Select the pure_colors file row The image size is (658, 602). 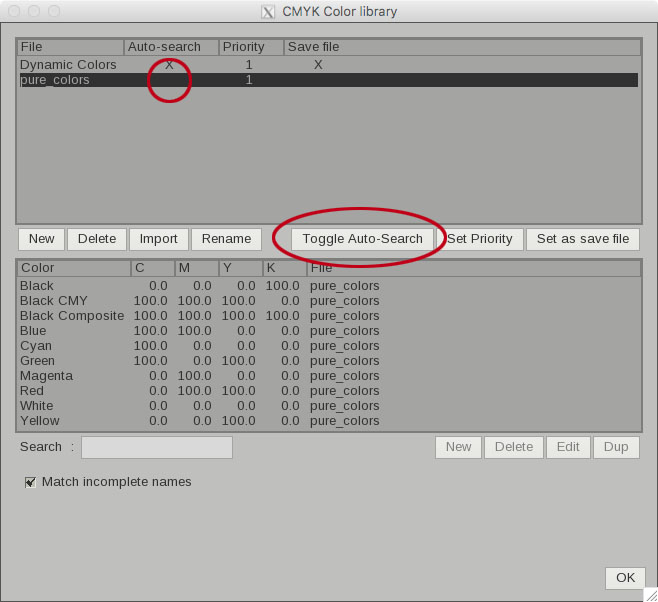tap(55, 80)
